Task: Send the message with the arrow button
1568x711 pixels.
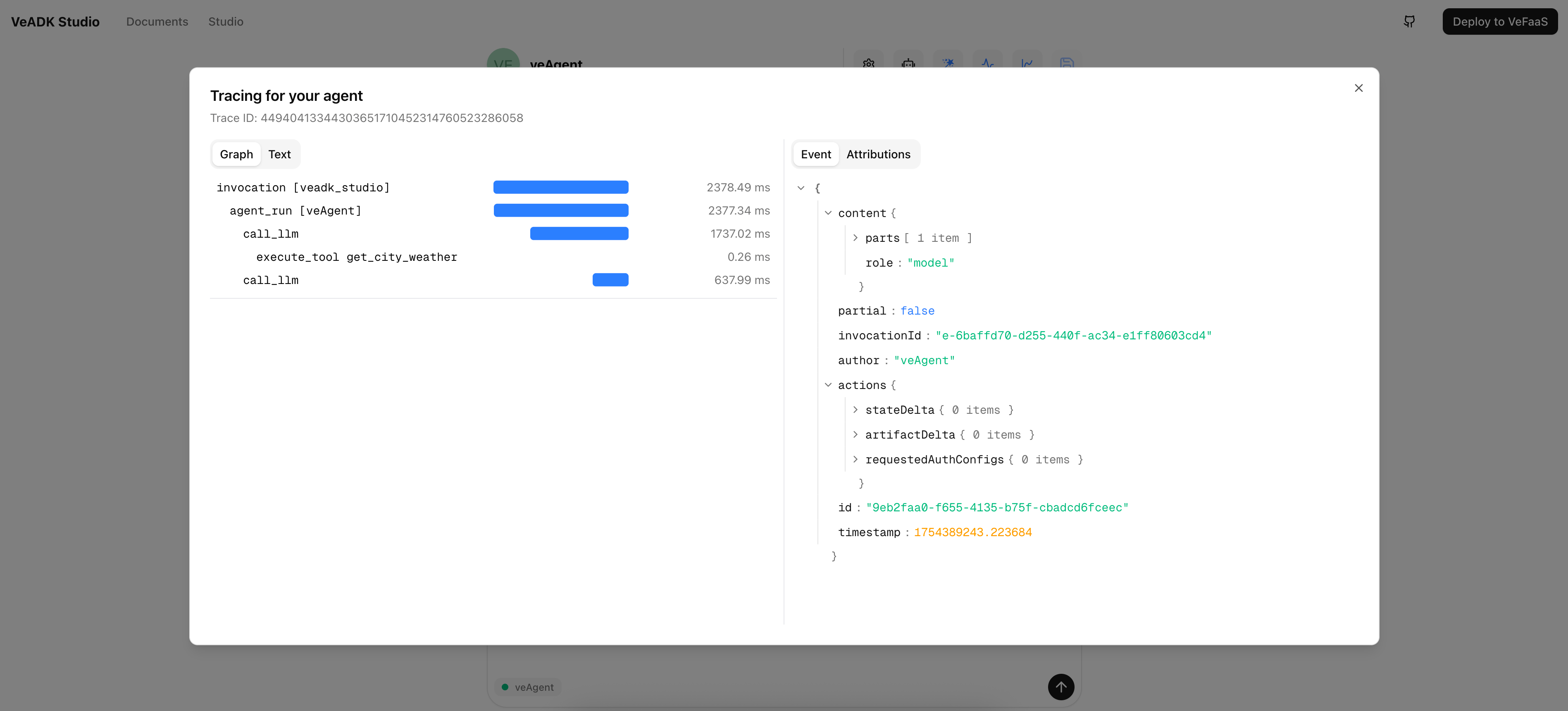Action: pyautogui.click(x=1061, y=687)
